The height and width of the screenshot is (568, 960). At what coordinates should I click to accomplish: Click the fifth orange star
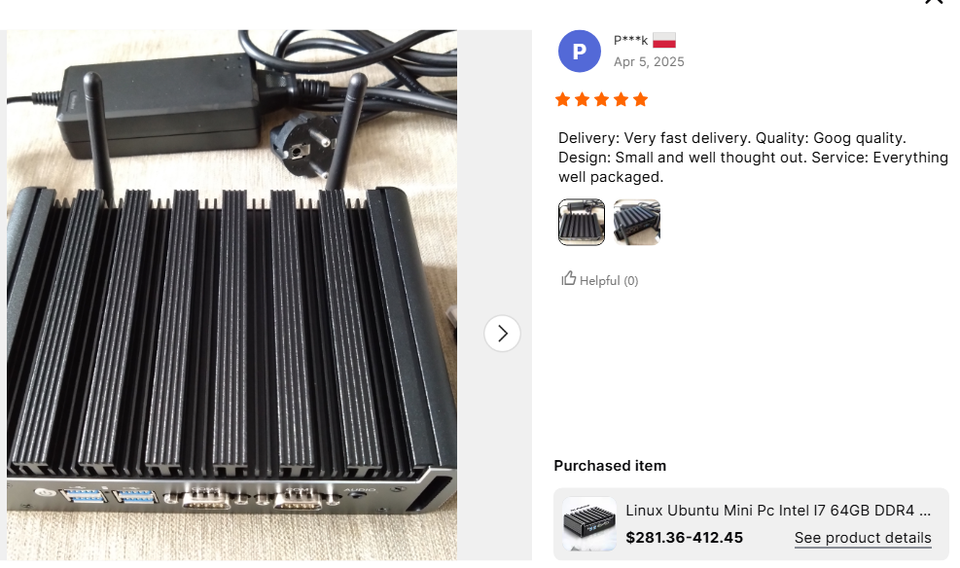point(640,99)
